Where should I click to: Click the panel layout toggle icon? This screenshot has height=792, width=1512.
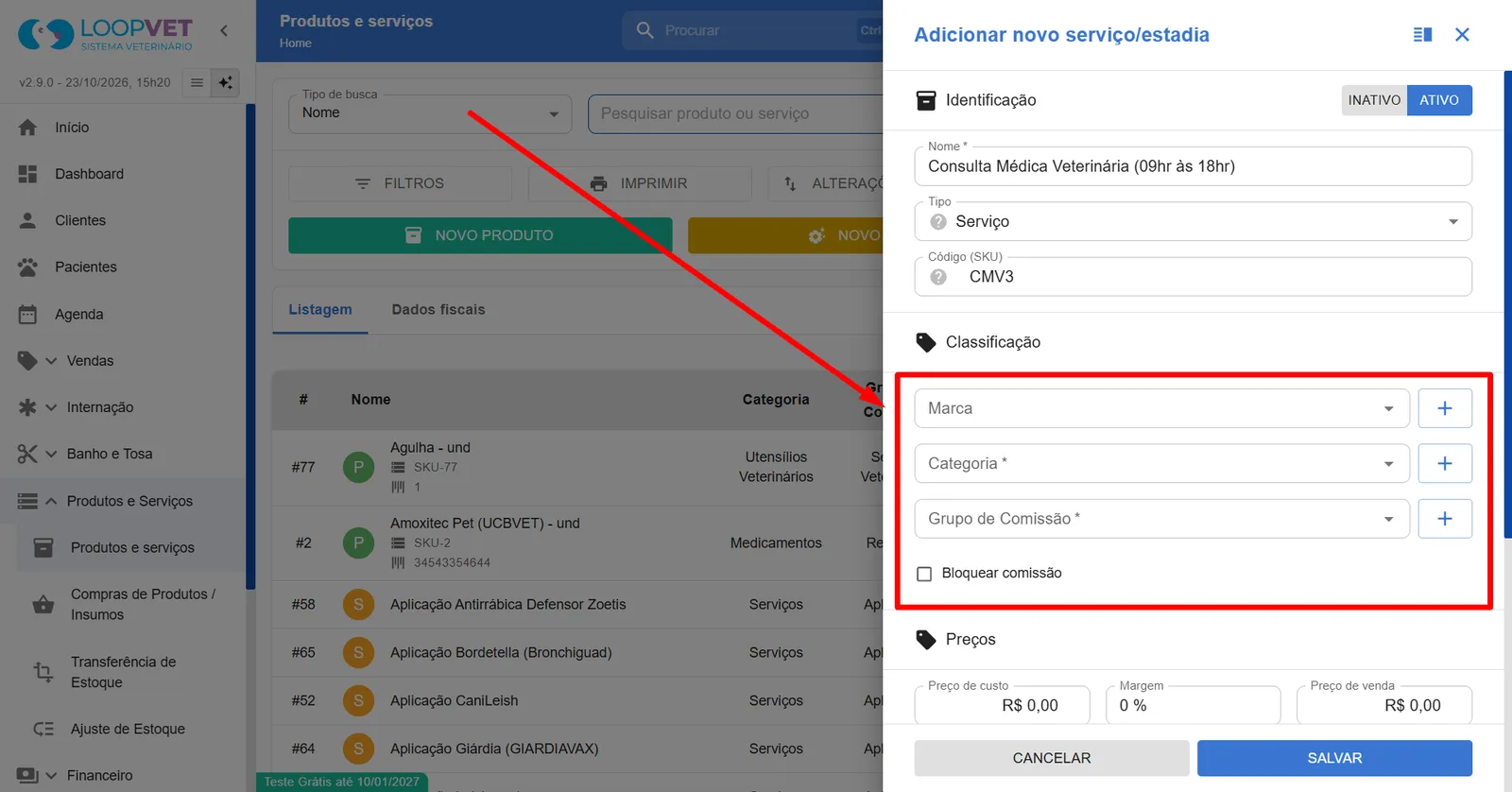coord(1422,35)
